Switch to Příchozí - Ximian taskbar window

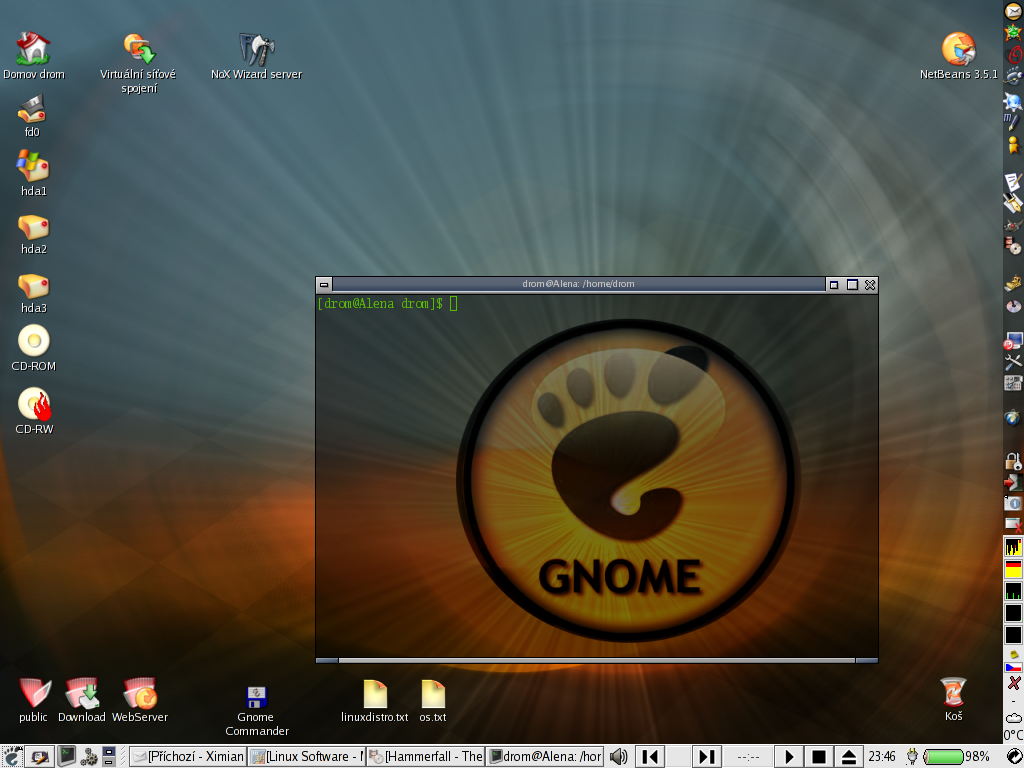pos(187,756)
